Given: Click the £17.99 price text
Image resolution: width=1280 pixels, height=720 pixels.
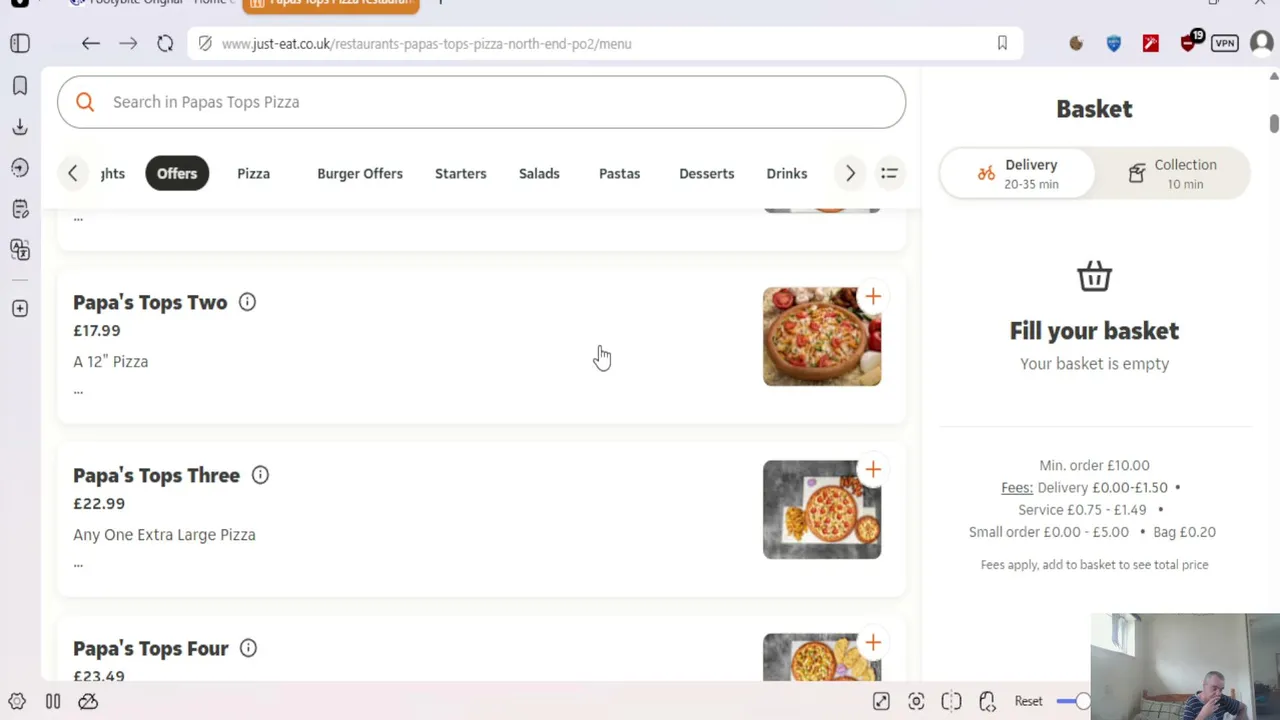Looking at the screenshot, I should click(97, 331).
